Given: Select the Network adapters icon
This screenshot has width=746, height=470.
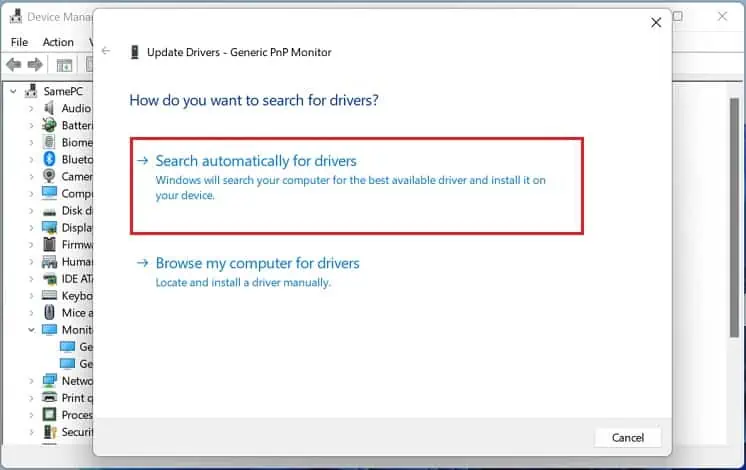Looking at the screenshot, I should (49, 381).
